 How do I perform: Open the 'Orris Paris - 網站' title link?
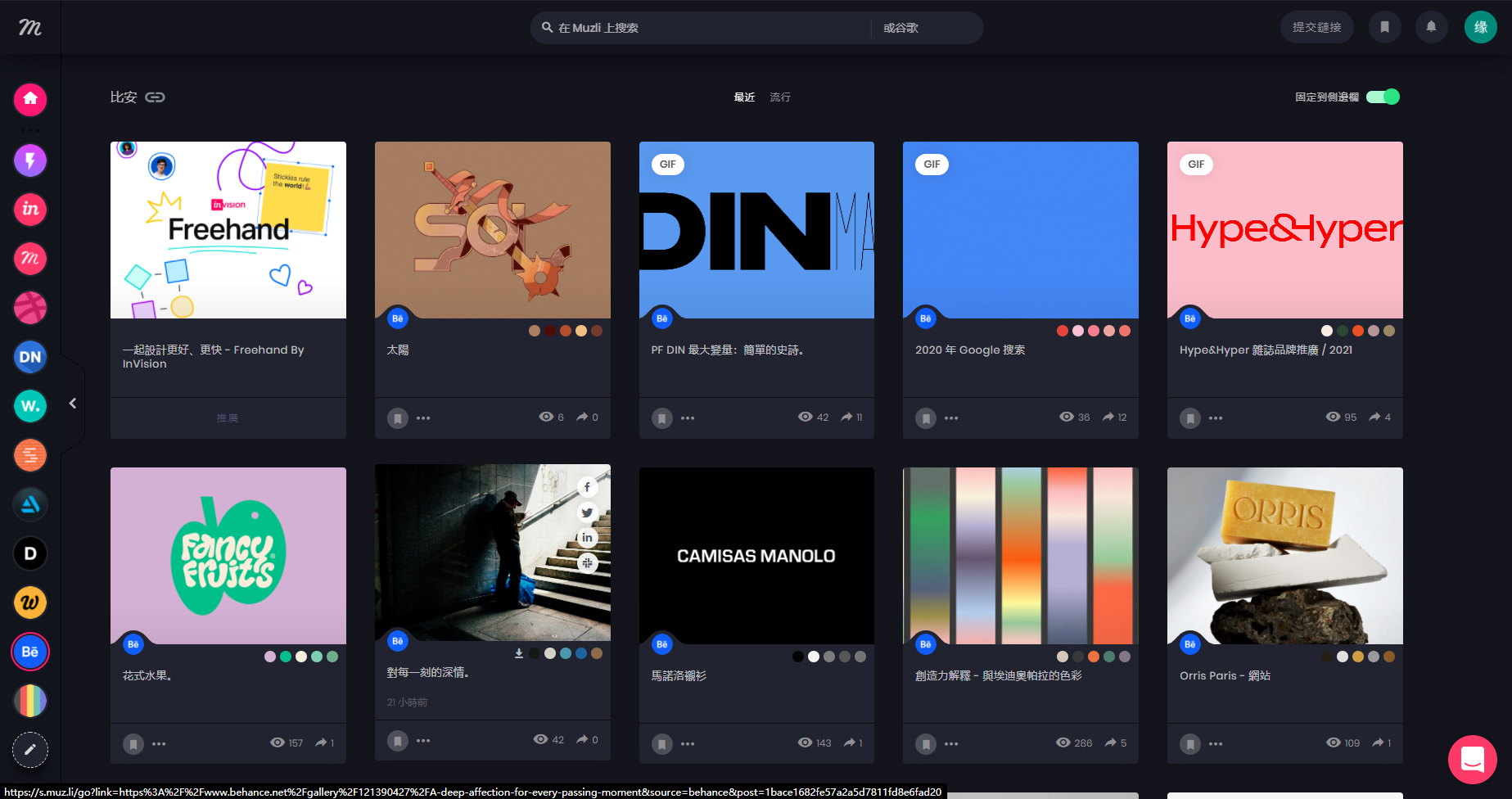click(x=1225, y=675)
